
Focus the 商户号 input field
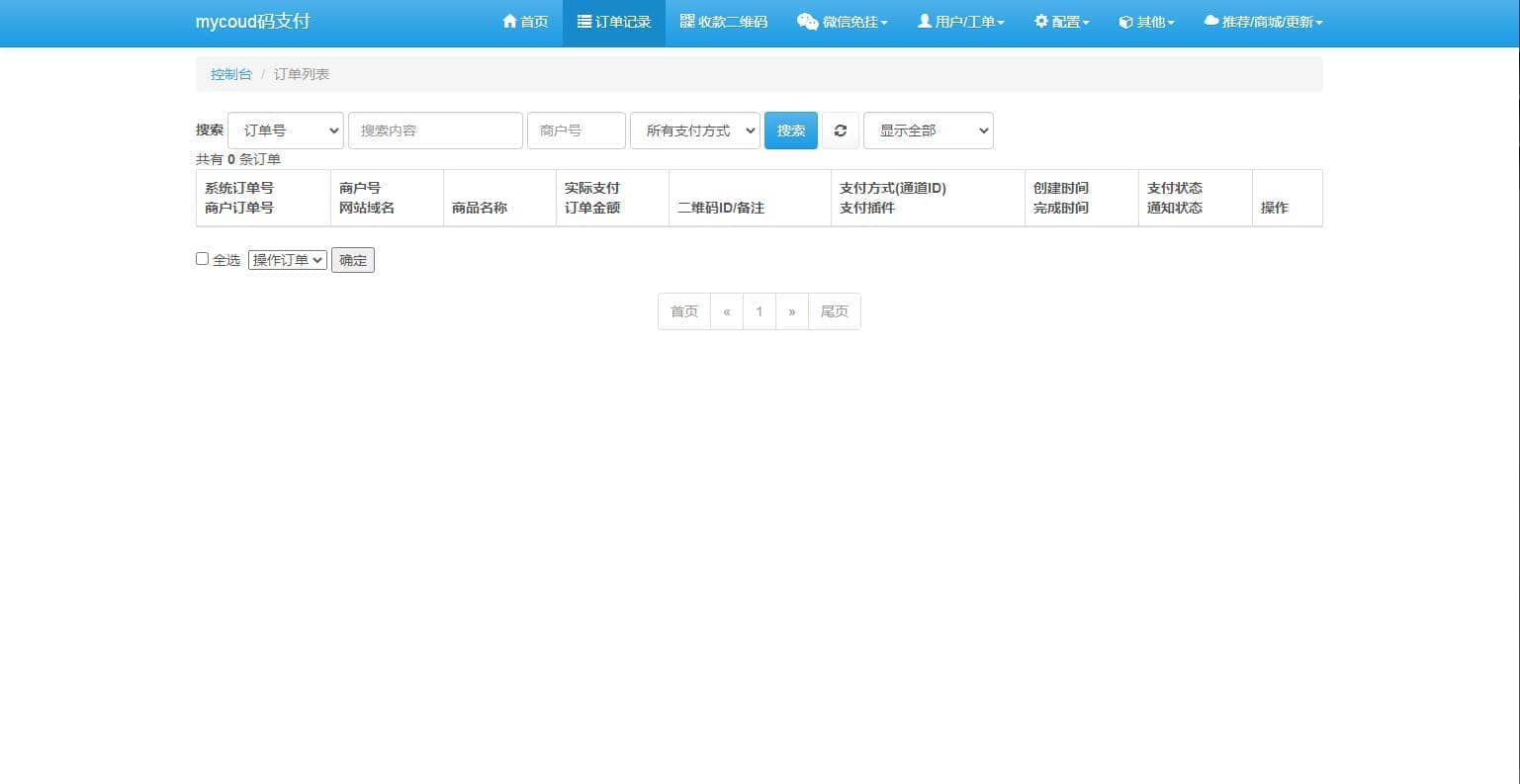(577, 131)
